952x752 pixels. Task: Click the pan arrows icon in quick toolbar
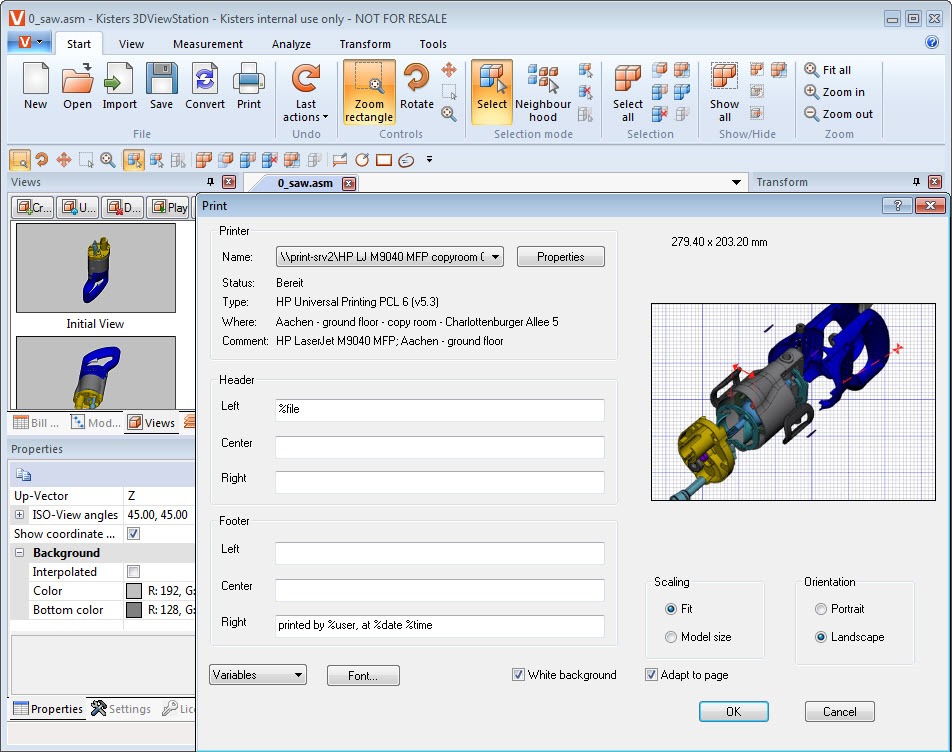[64, 160]
